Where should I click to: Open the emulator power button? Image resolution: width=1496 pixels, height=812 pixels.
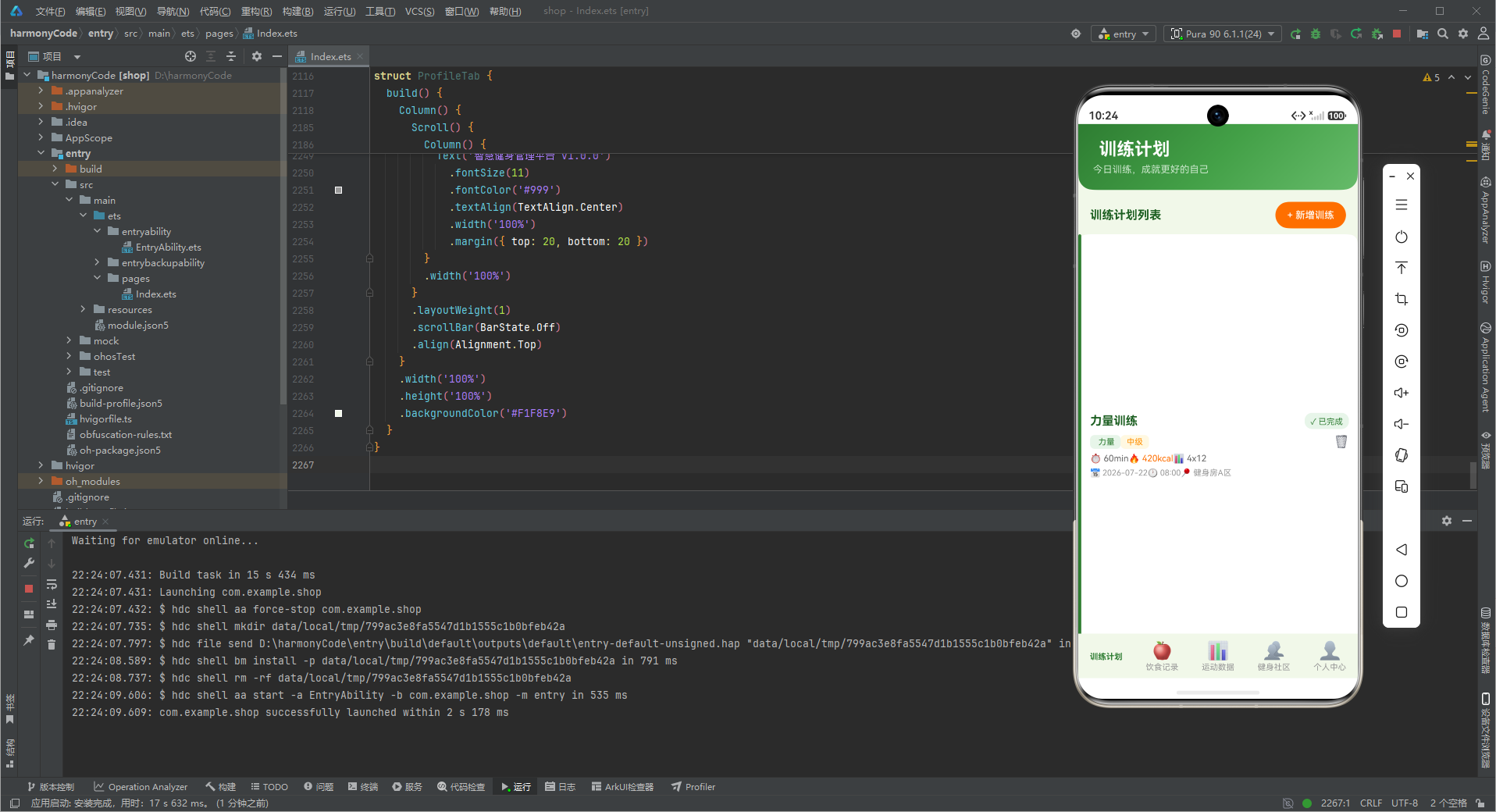[x=1402, y=237]
